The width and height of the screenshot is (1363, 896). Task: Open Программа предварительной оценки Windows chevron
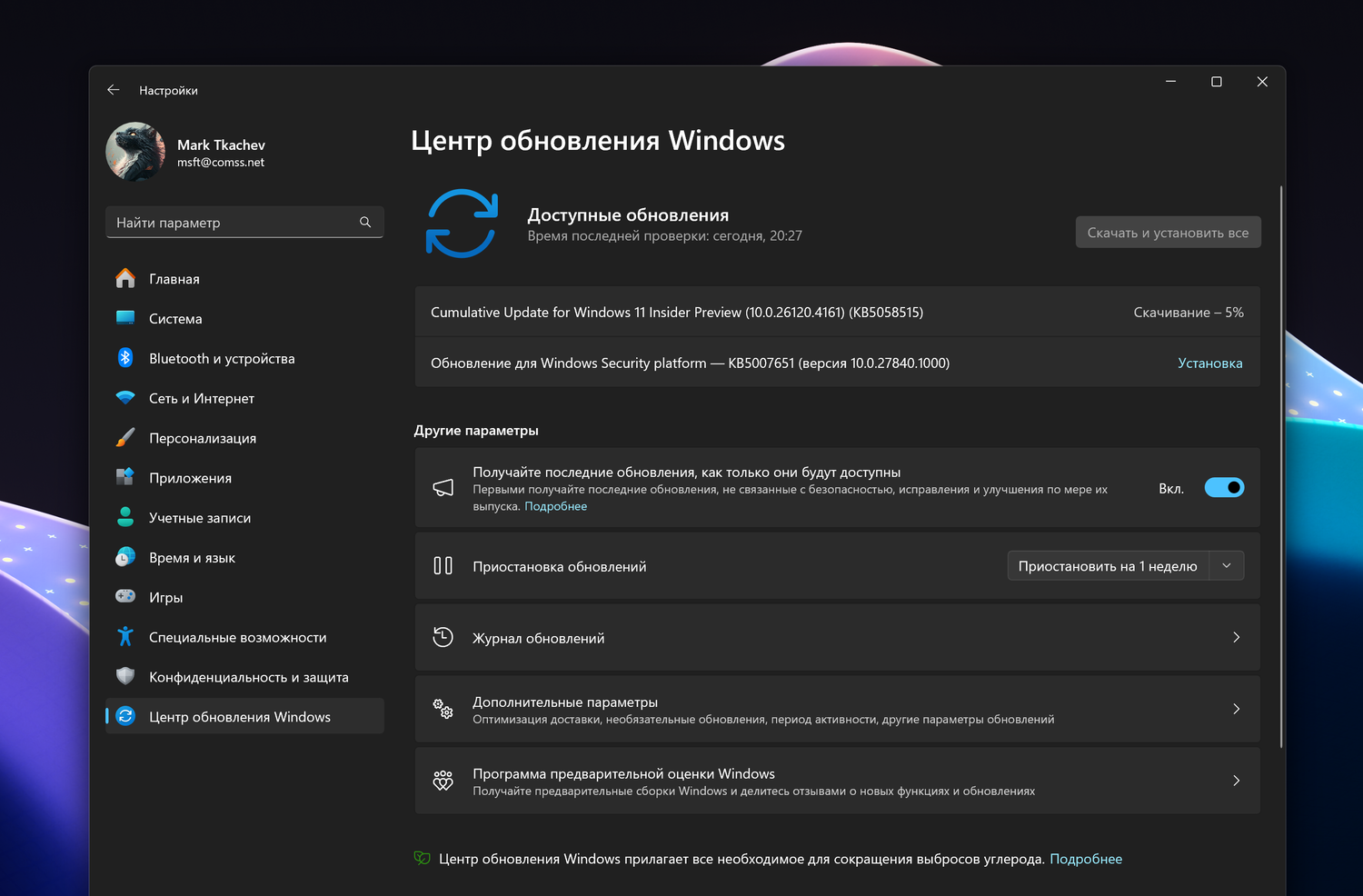(x=1236, y=782)
